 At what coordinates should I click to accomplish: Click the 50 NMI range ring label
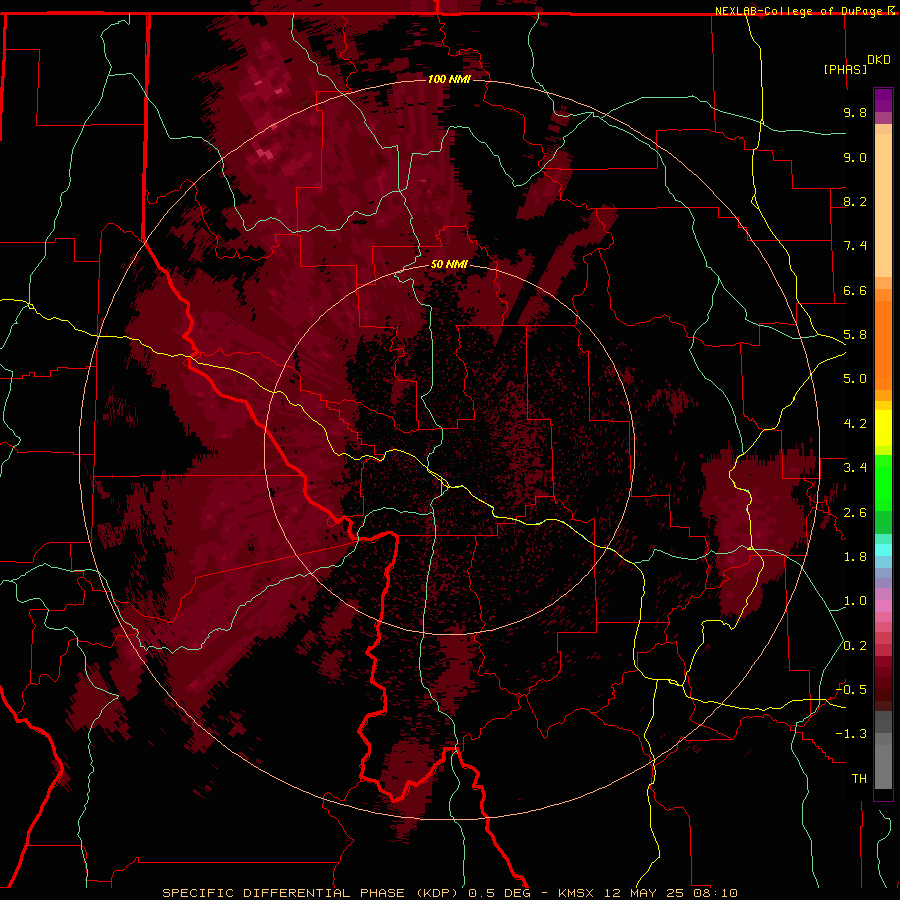tap(449, 264)
